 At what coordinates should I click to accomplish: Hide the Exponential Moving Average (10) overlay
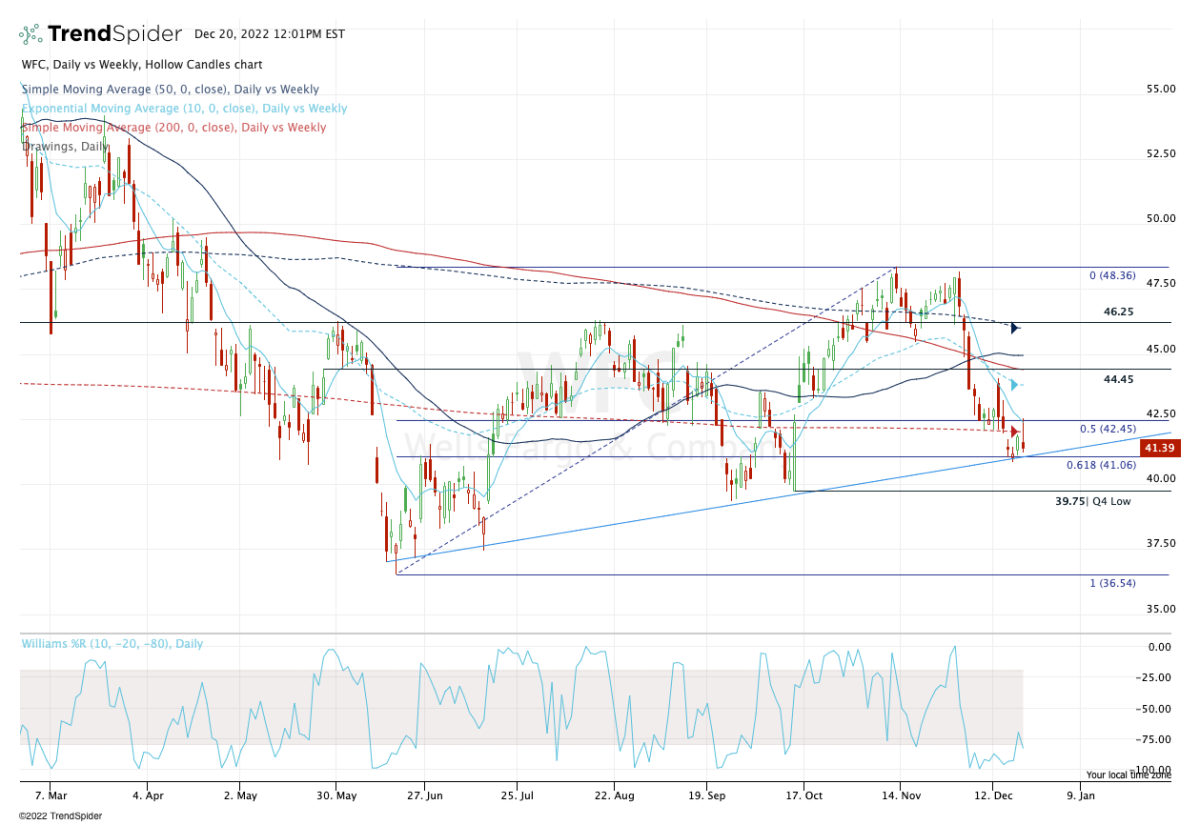tap(183, 108)
